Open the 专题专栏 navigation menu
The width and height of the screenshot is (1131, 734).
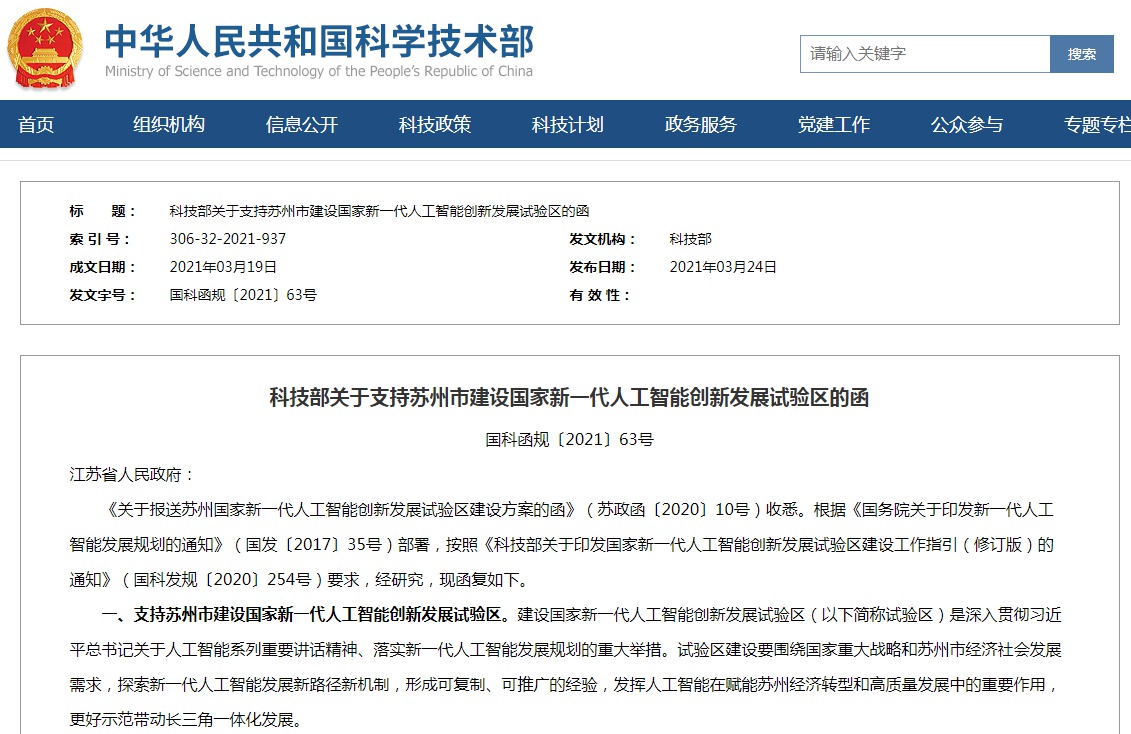1097,125
